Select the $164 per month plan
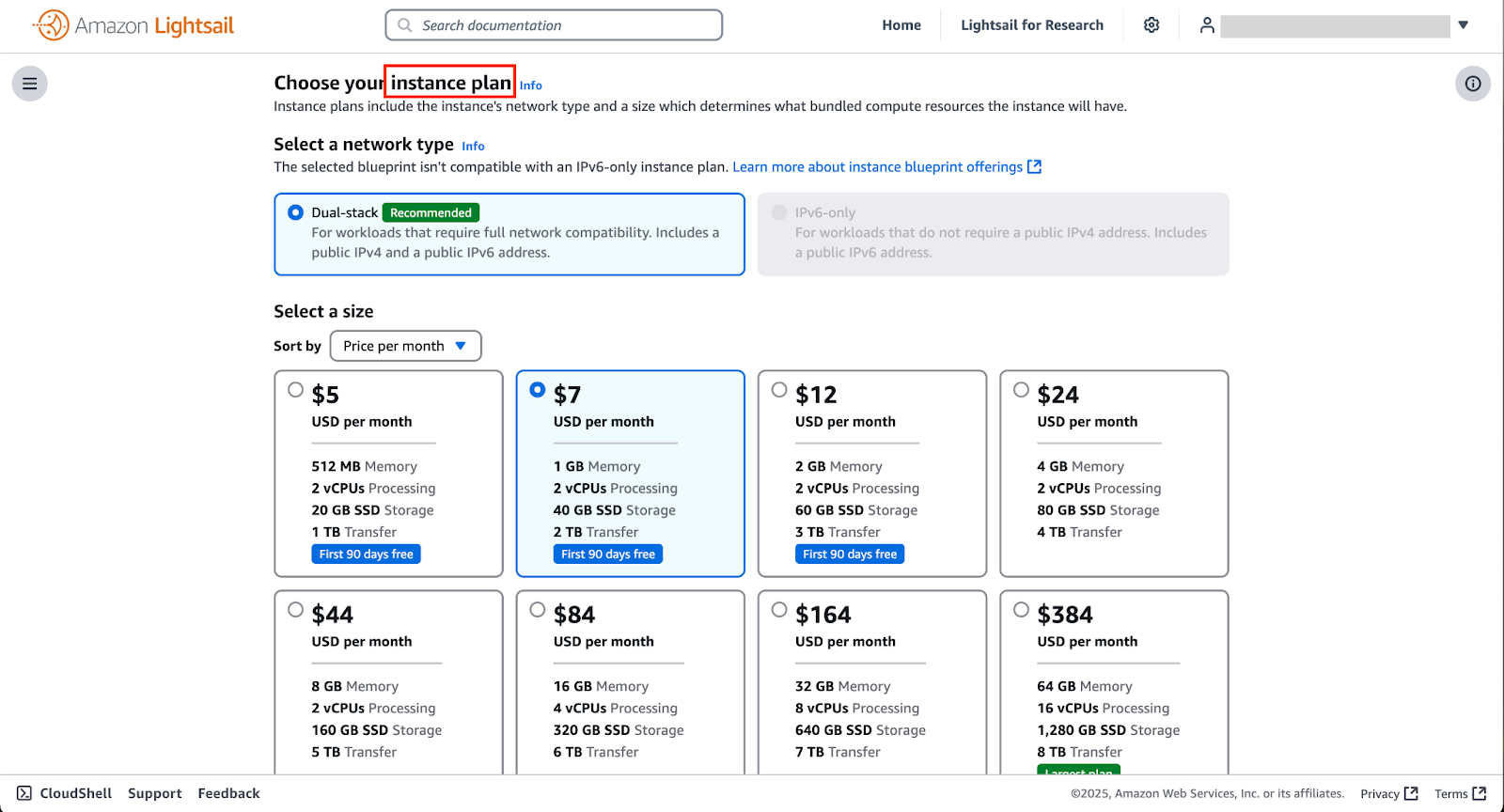 (779, 609)
